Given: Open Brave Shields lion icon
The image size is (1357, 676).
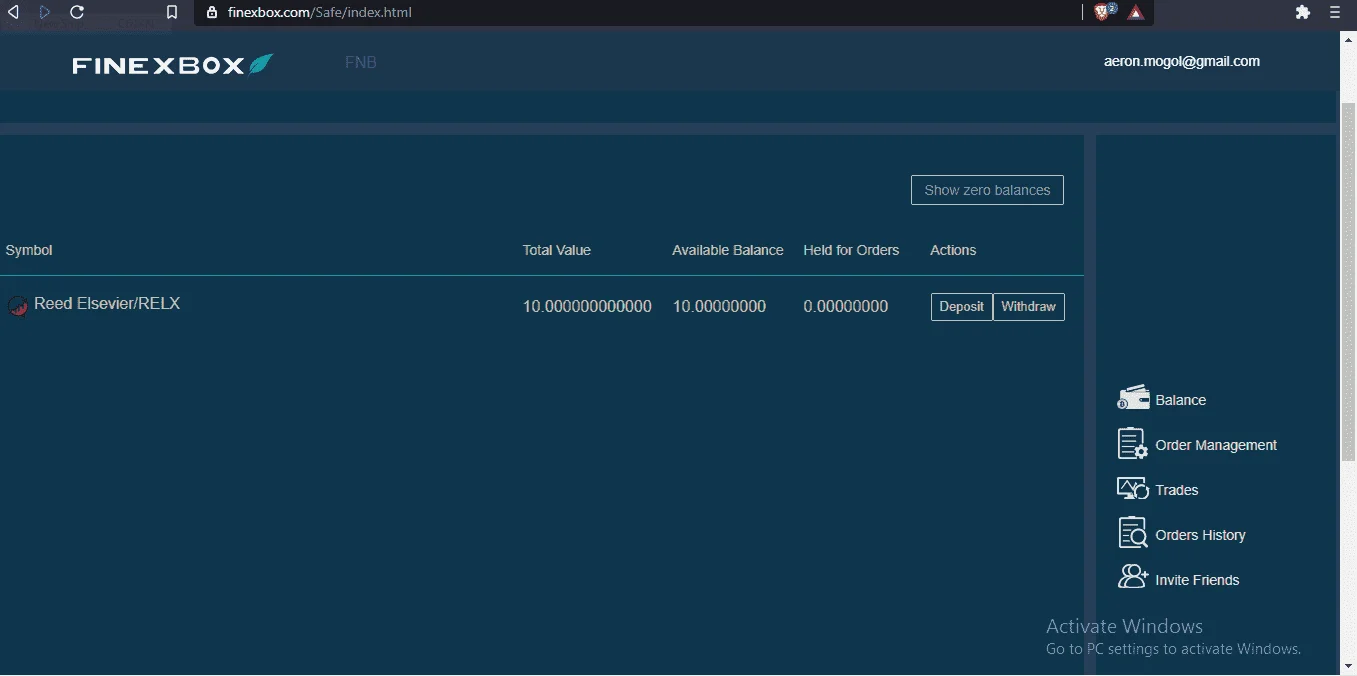Looking at the screenshot, I should [x=1104, y=12].
